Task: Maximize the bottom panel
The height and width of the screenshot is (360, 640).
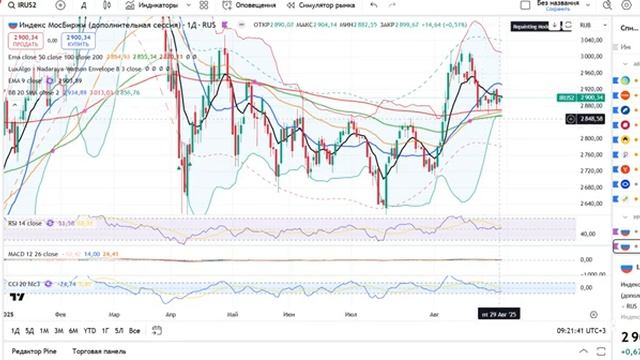Action: (x=601, y=351)
